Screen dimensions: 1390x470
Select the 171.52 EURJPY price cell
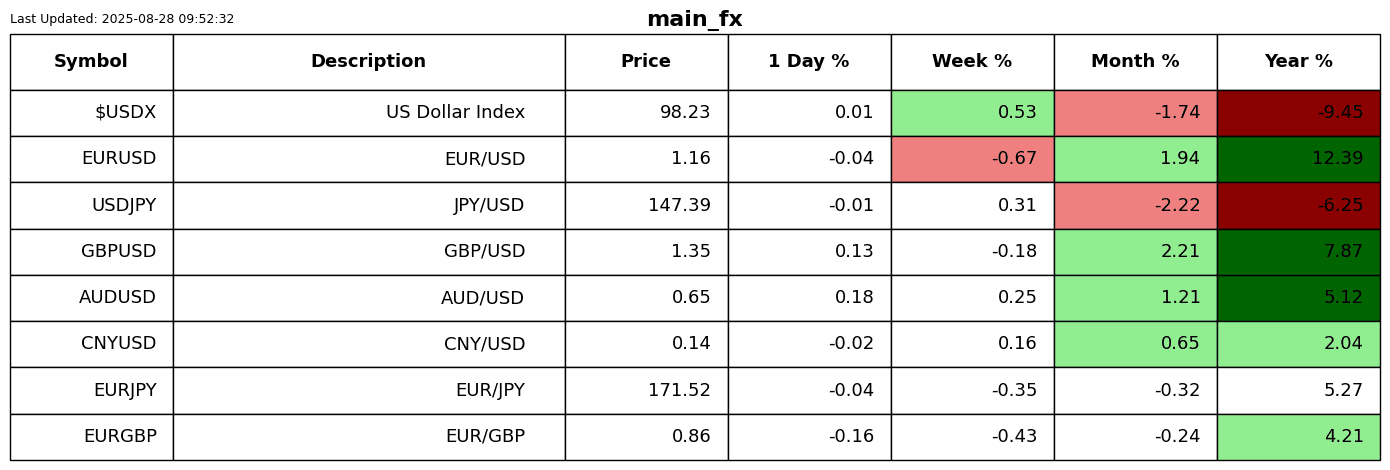646,391
